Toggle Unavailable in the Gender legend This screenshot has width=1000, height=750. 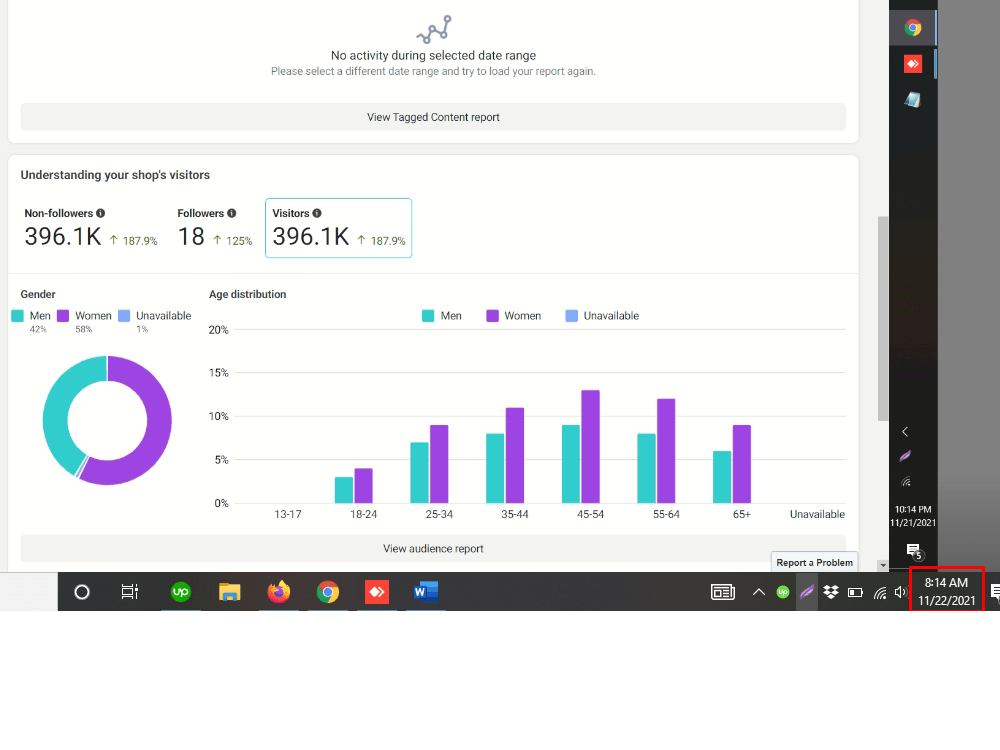coord(155,316)
